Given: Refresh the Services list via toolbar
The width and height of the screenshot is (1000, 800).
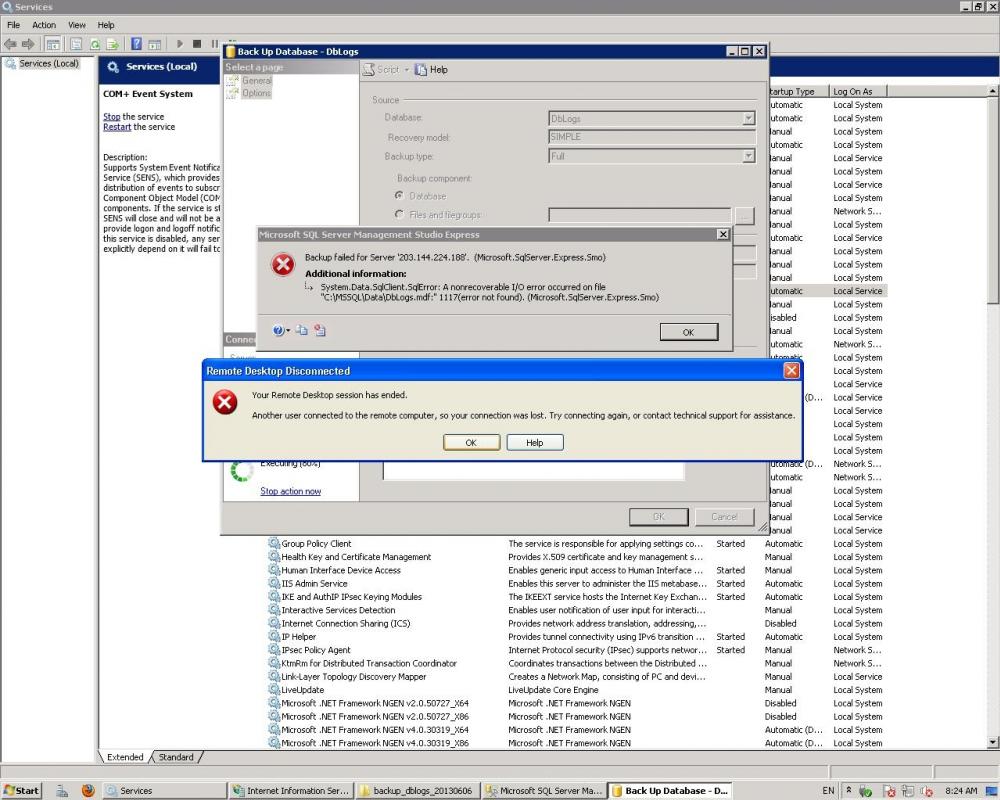Looking at the screenshot, I should coord(94,44).
